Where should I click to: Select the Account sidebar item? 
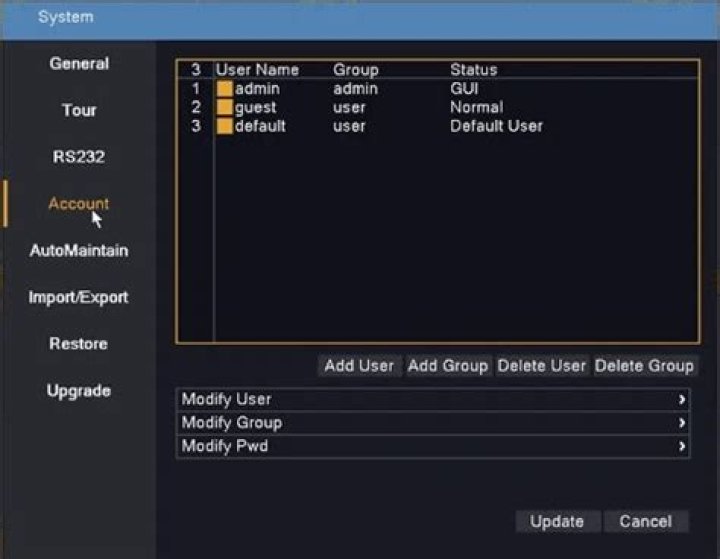(79, 204)
